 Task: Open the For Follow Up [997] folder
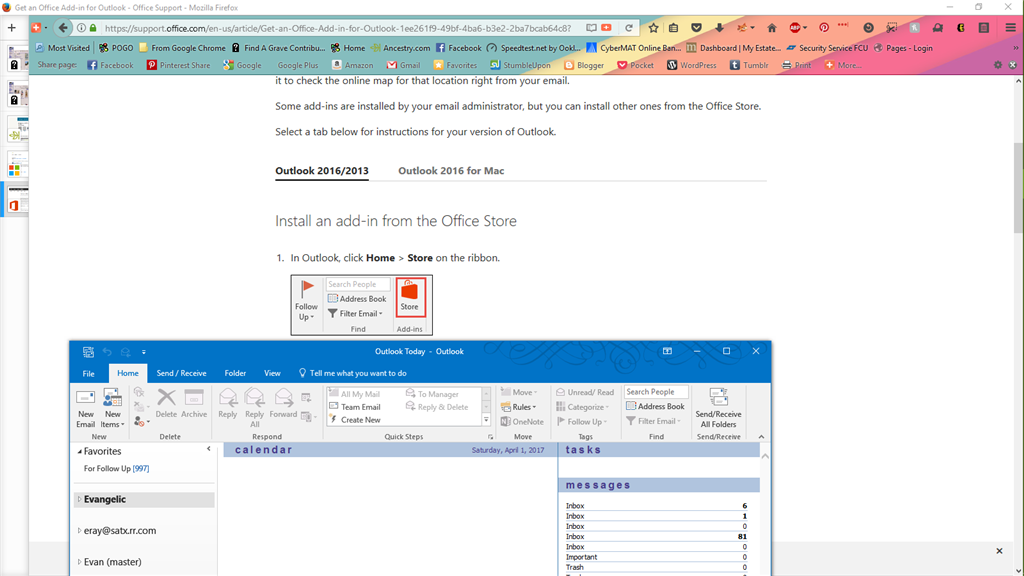(x=116, y=469)
